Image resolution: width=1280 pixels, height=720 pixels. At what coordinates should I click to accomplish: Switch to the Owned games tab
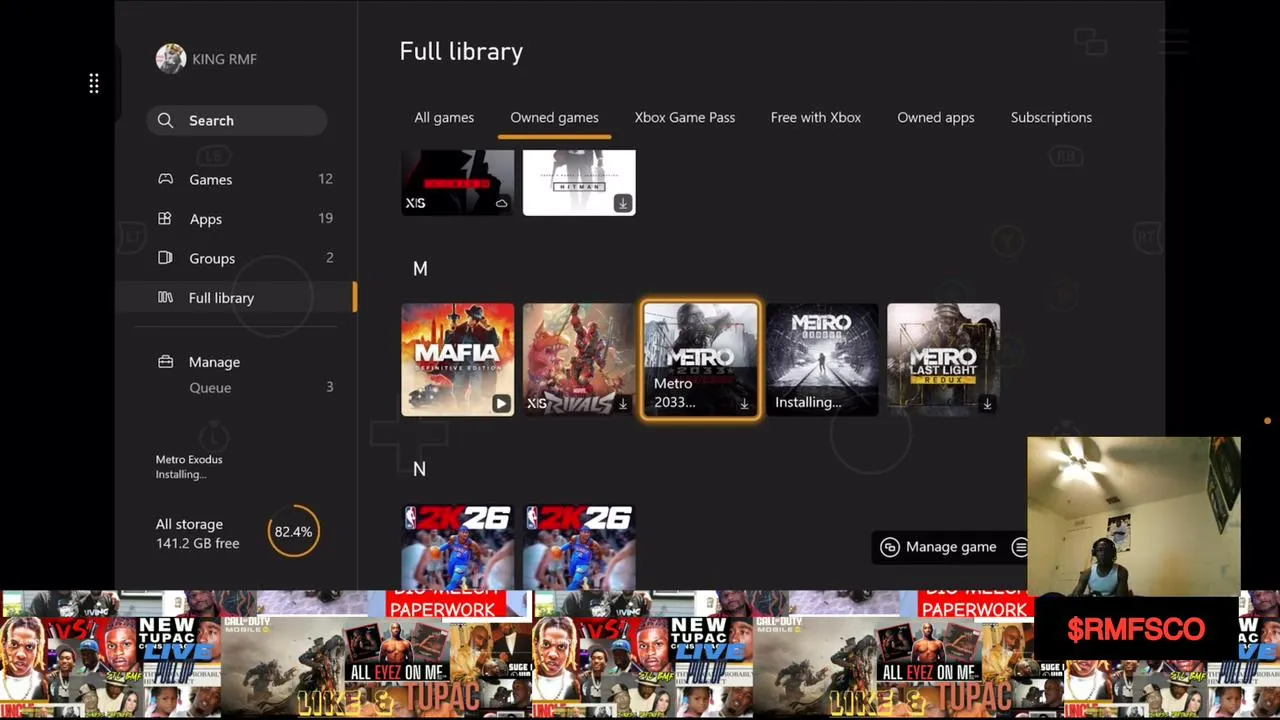[554, 117]
